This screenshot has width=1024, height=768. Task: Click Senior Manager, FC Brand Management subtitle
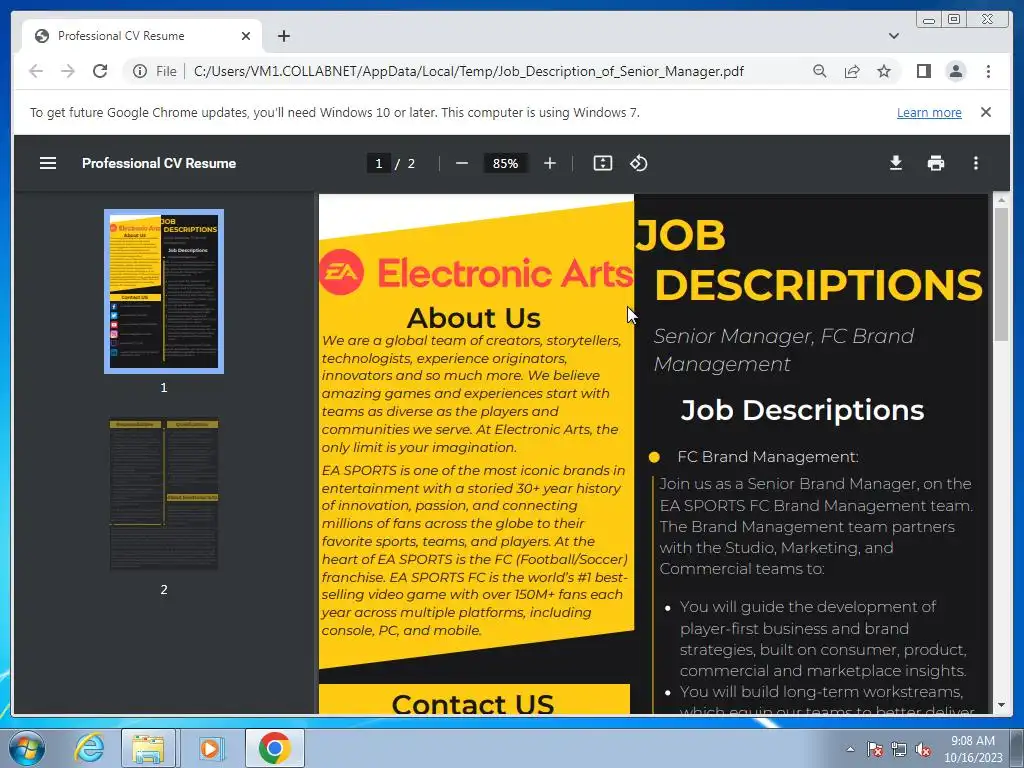(784, 349)
